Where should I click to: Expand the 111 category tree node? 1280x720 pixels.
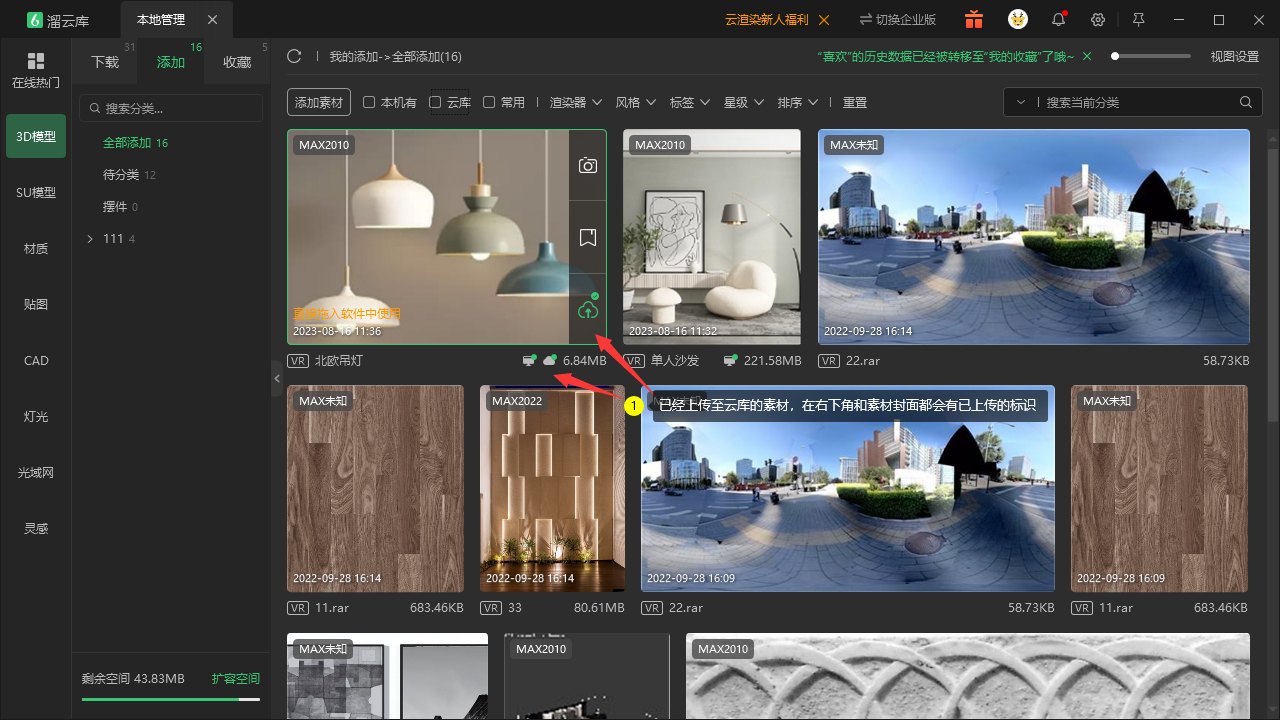click(x=90, y=238)
